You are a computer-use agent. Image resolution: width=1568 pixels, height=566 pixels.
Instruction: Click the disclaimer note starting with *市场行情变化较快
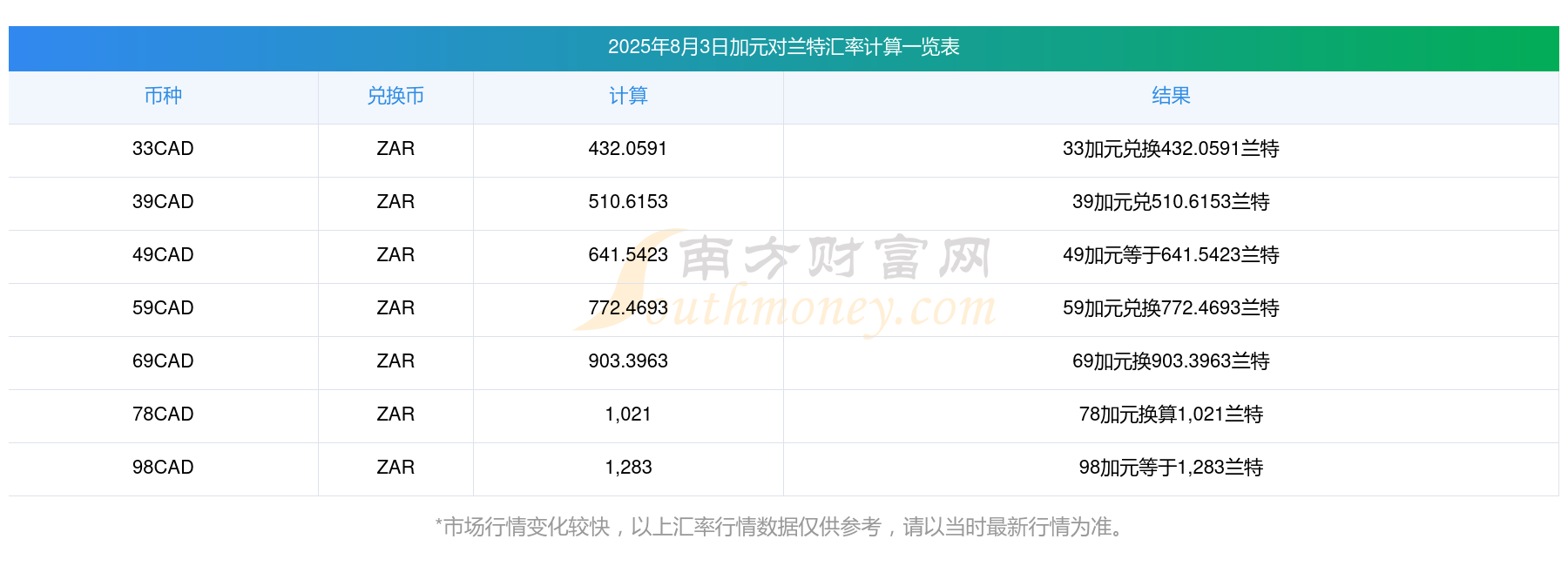(781, 527)
